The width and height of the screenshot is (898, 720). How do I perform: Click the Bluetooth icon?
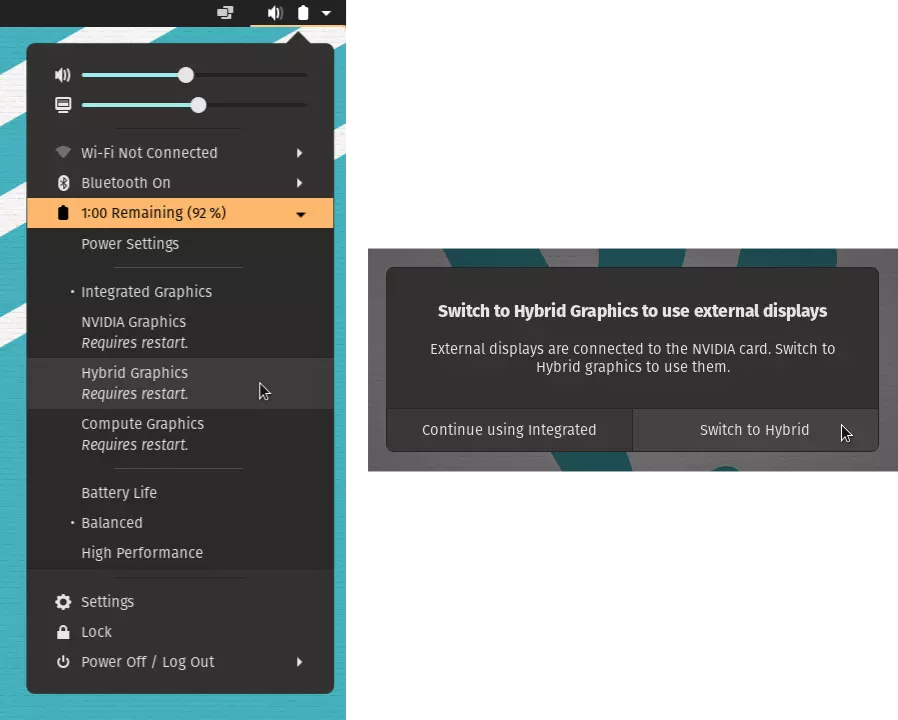(63, 183)
